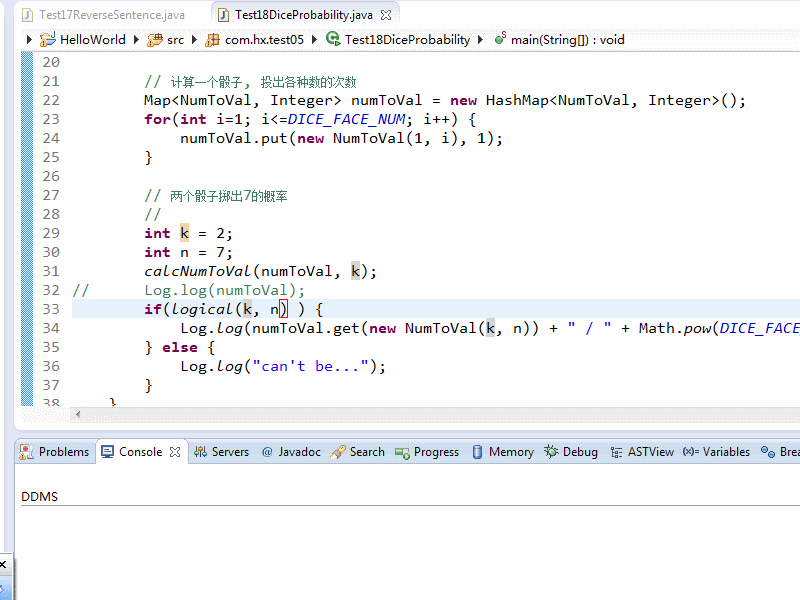Click the DDMS console label
Screen dimensions: 800x600
click(x=39, y=496)
